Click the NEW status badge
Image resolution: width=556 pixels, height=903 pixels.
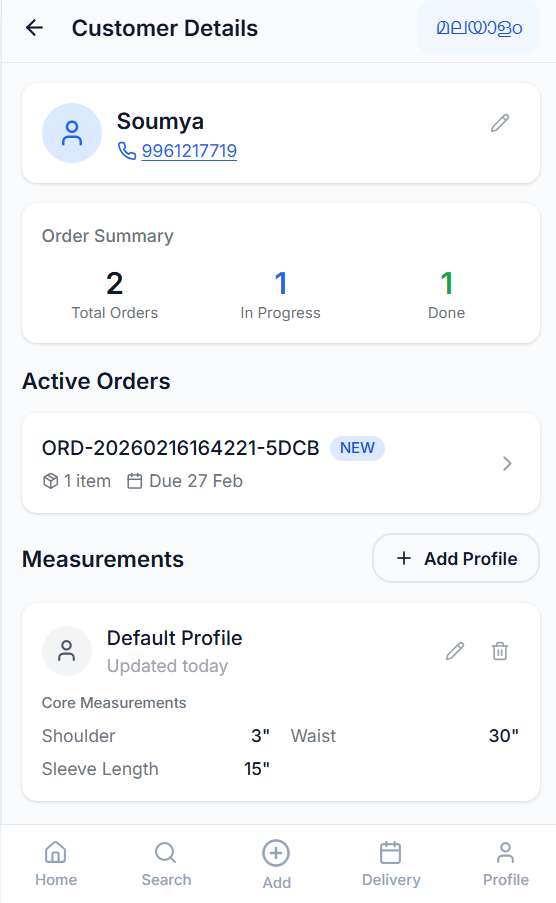357,448
